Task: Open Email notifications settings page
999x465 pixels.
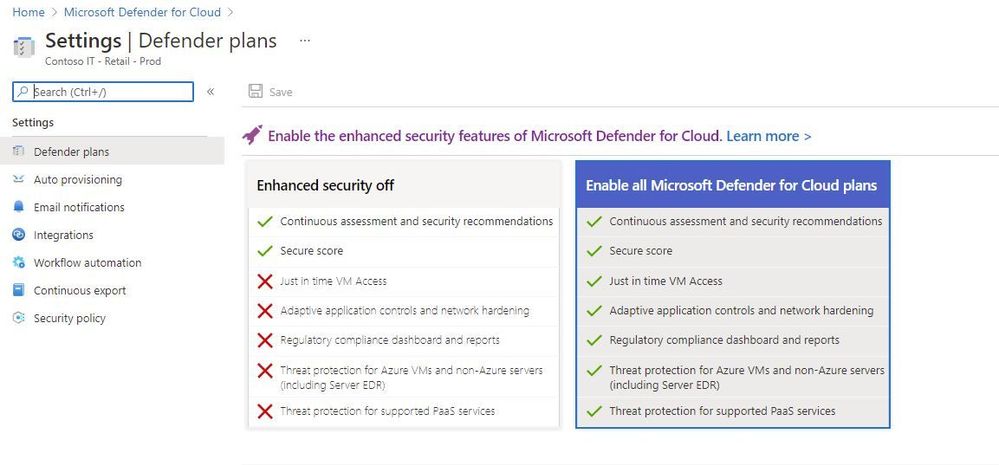Action: tap(79, 207)
